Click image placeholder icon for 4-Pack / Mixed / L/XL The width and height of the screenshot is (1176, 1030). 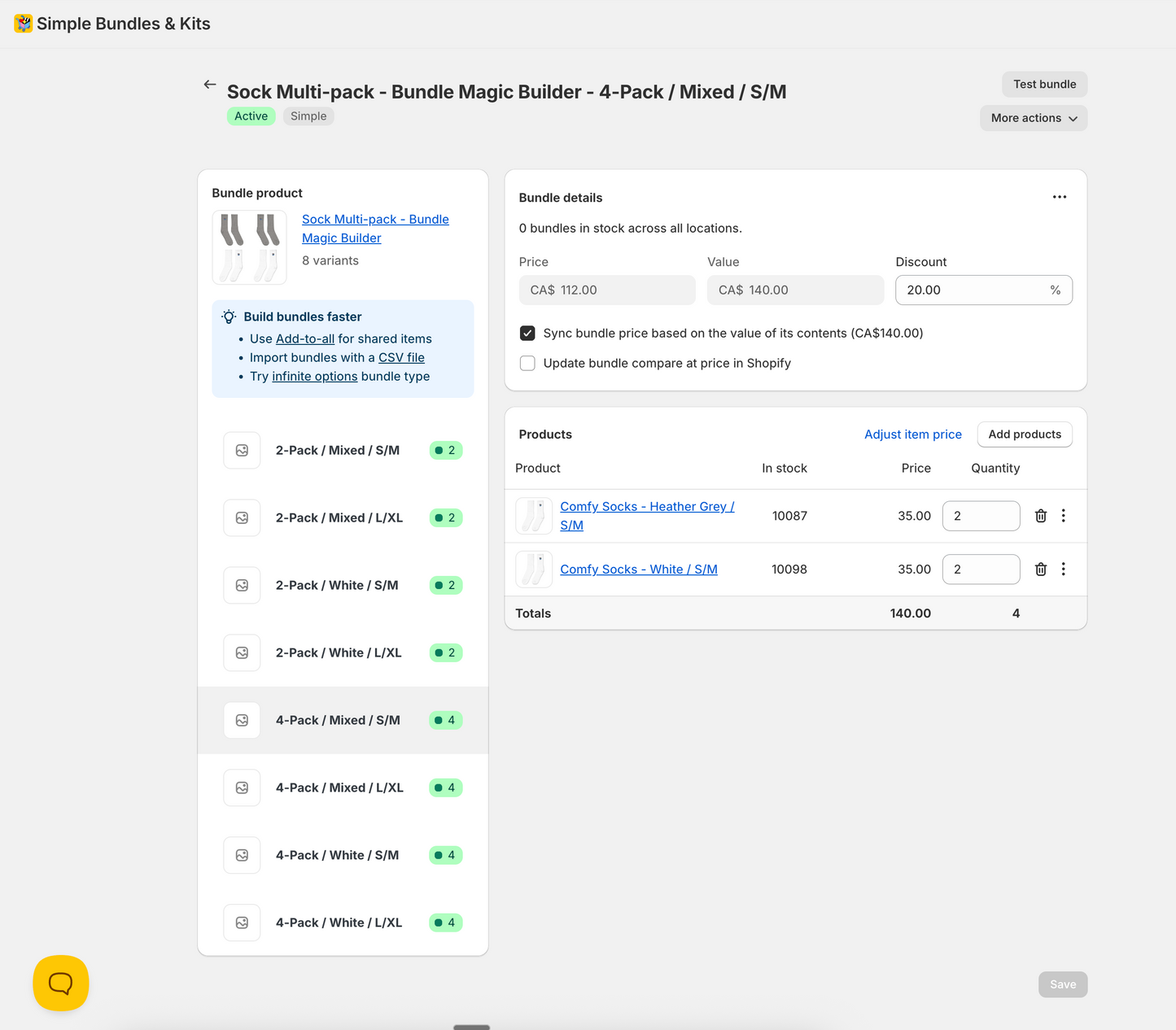pyautogui.click(x=242, y=788)
